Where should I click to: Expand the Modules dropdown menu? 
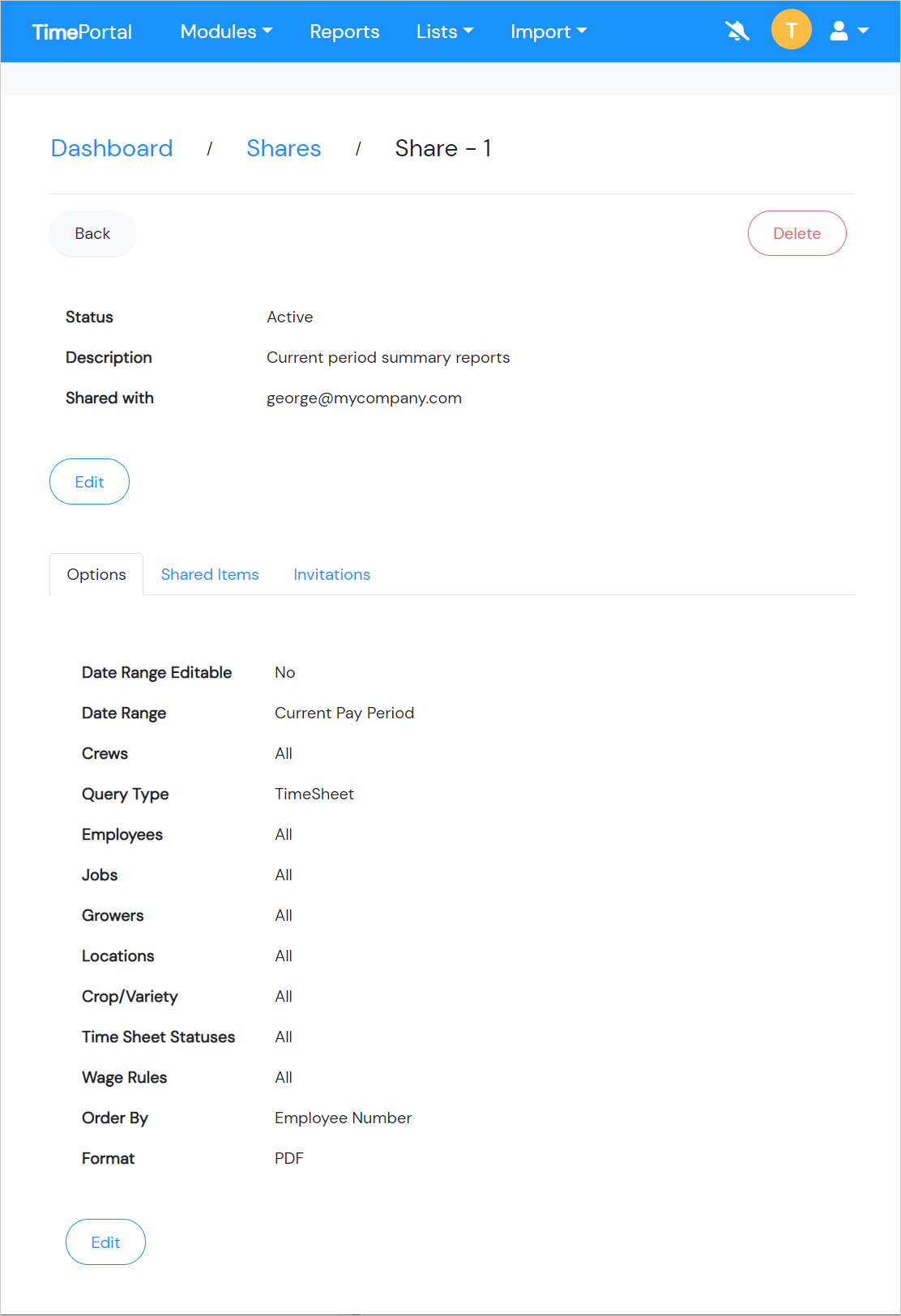[226, 32]
